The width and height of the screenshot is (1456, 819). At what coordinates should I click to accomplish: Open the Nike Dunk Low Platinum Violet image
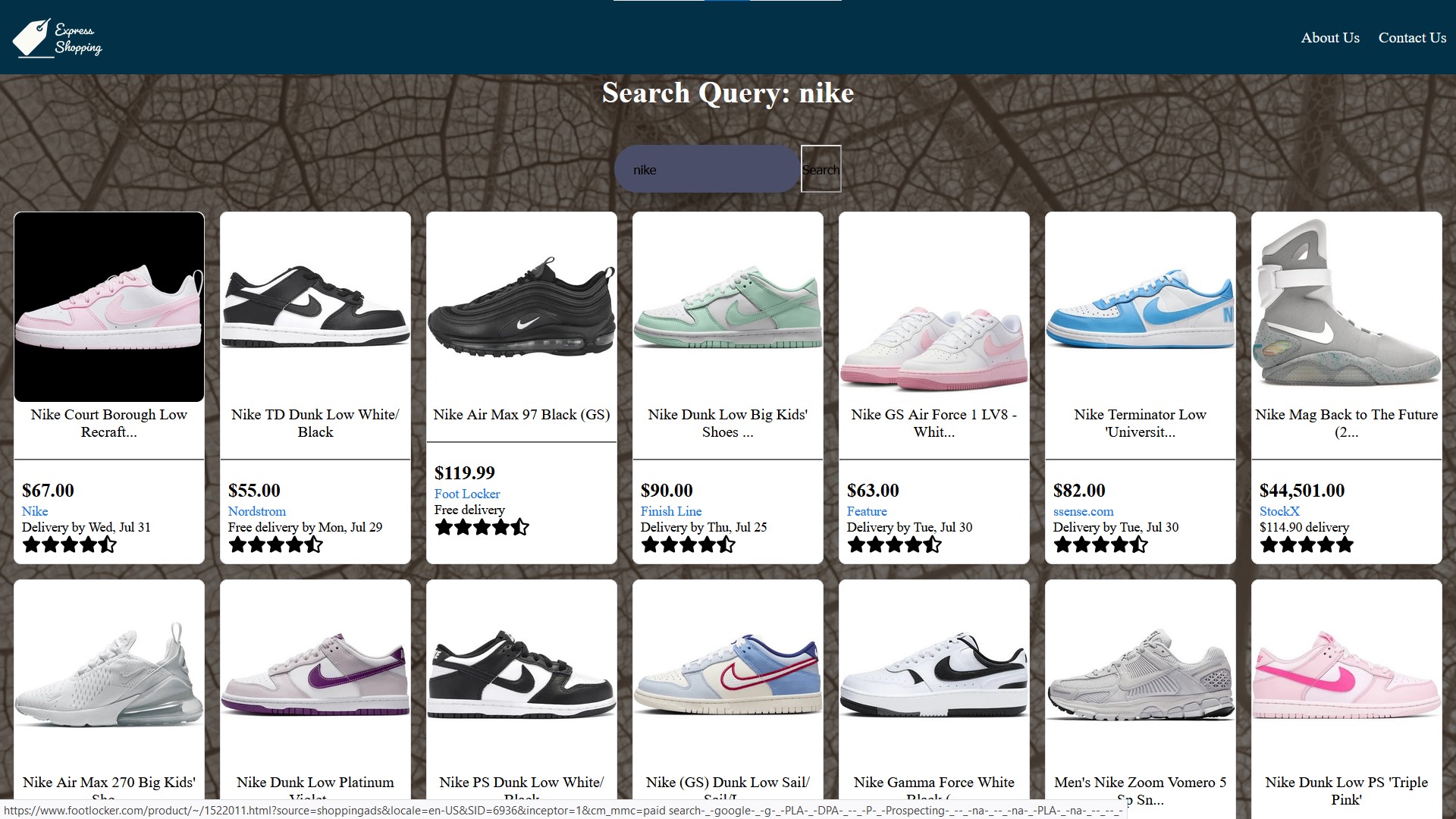315,675
